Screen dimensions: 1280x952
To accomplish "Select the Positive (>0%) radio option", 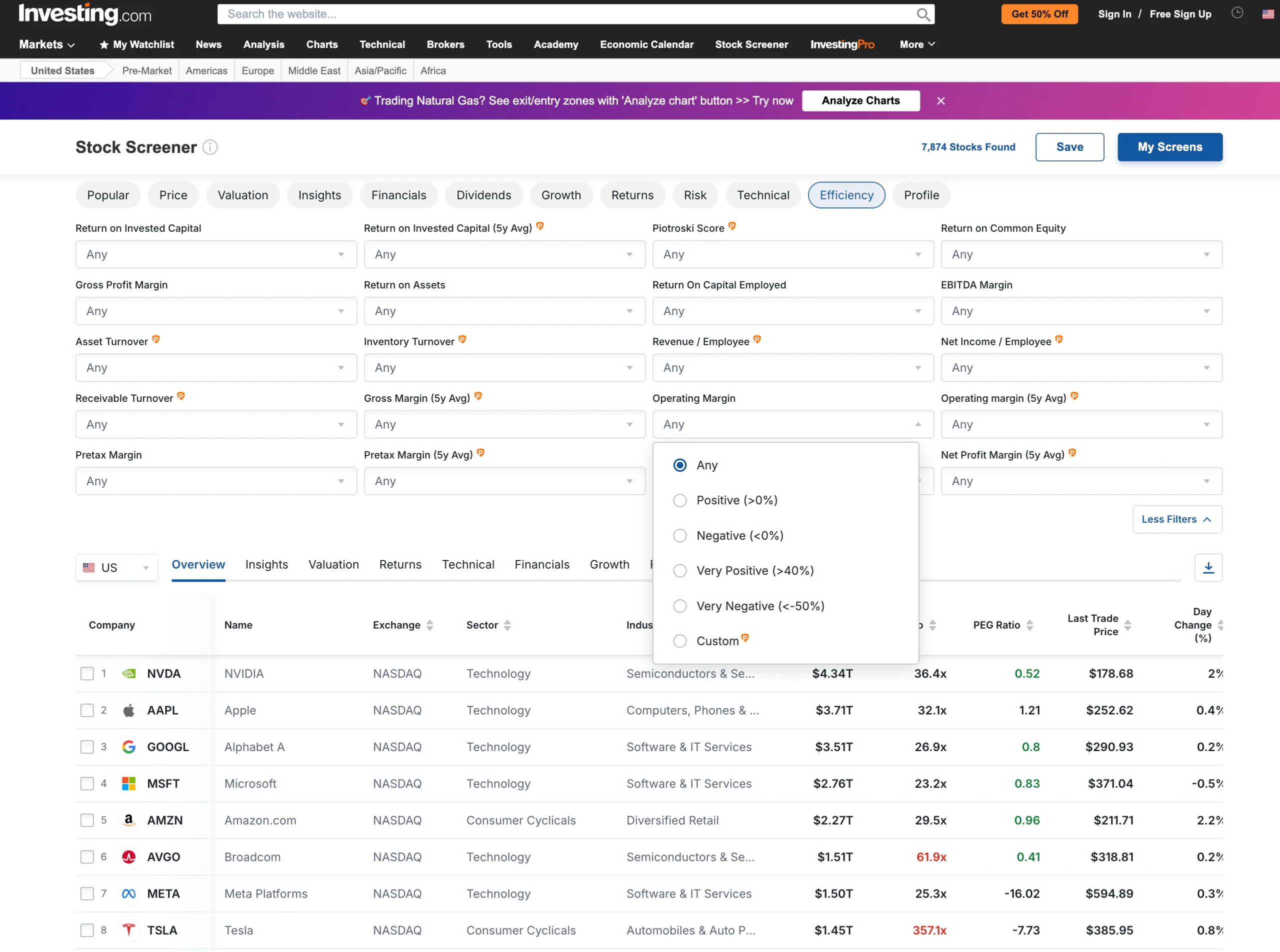I will [x=680, y=500].
